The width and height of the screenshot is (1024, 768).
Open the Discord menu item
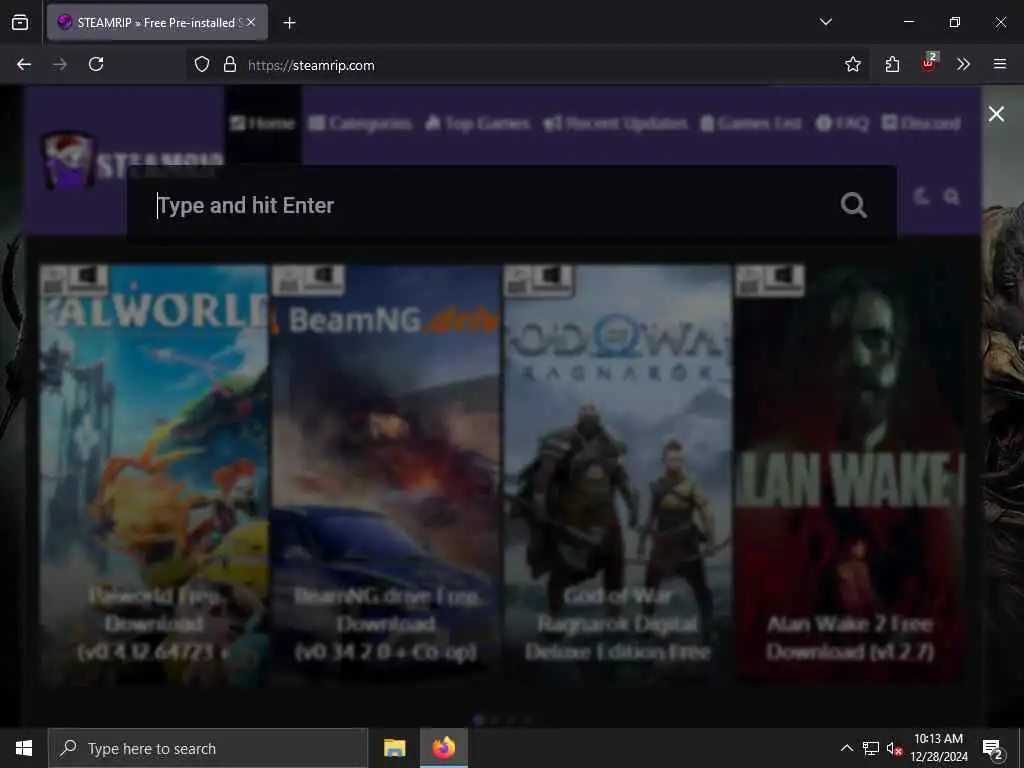(x=921, y=123)
